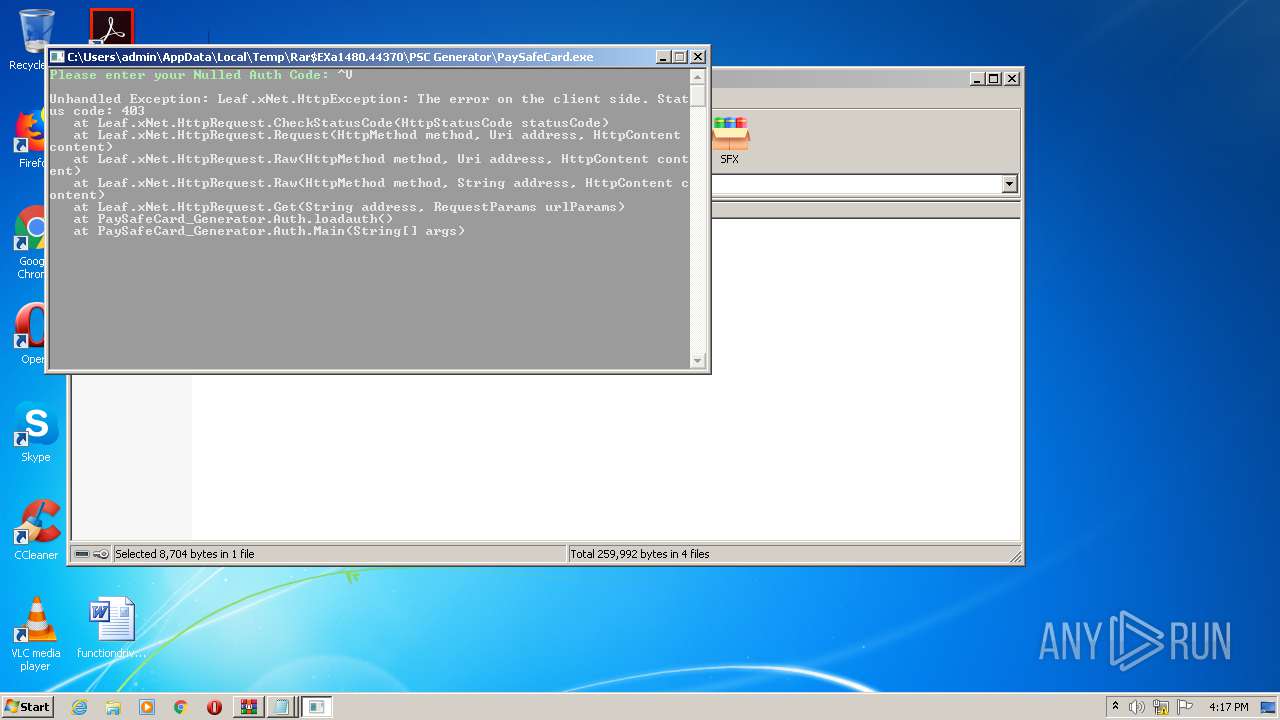This screenshot has width=1280, height=720.
Task: Click the SFX toolbar icon in WinRAR
Action: 730,141
